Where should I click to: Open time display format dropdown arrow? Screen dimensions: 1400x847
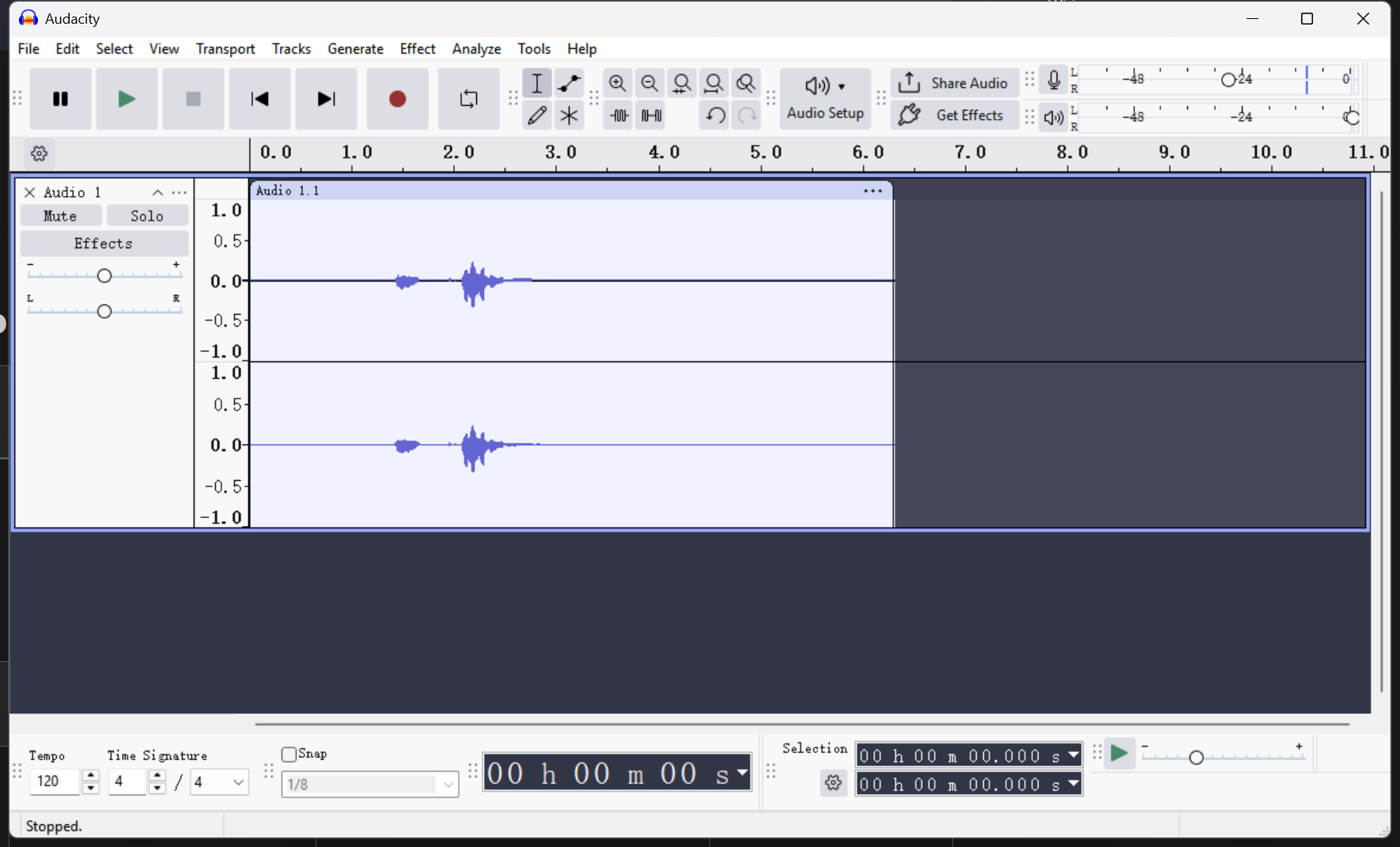pos(742,772)
